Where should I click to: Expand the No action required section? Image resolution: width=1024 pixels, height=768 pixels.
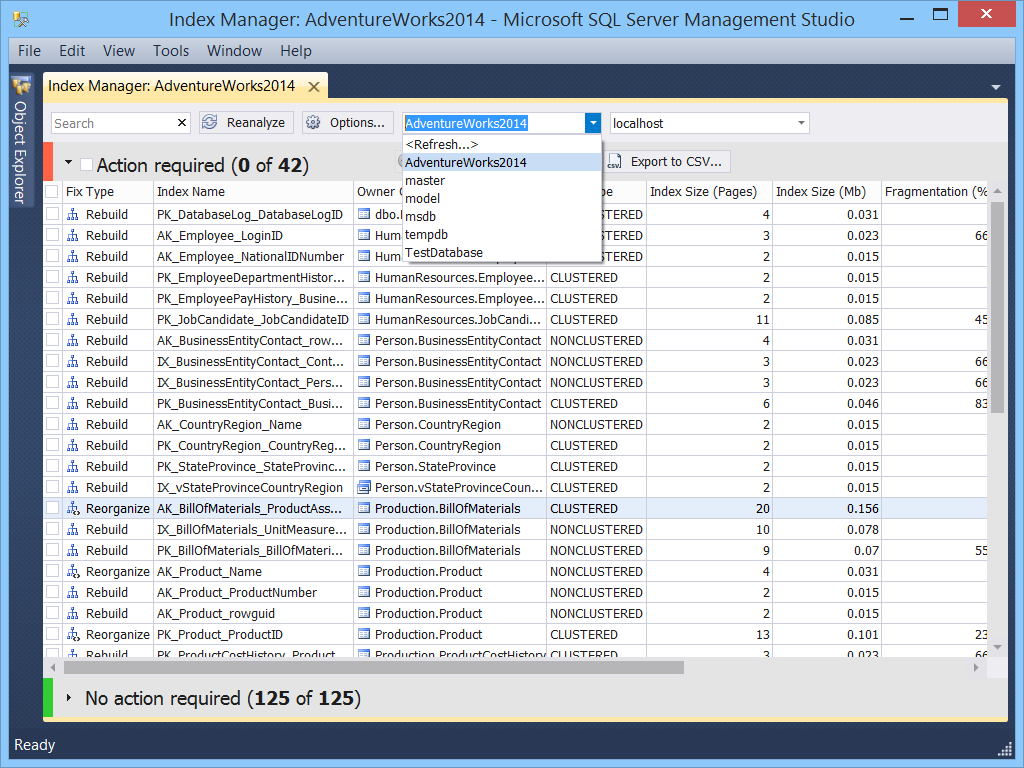point(69,698)
